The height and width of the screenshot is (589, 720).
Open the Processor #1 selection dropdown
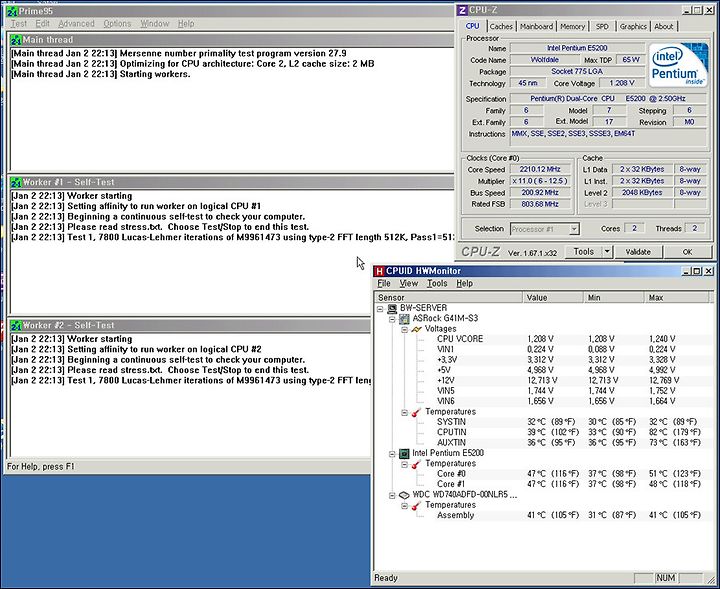pyautogui.click(x=574, y=229)
